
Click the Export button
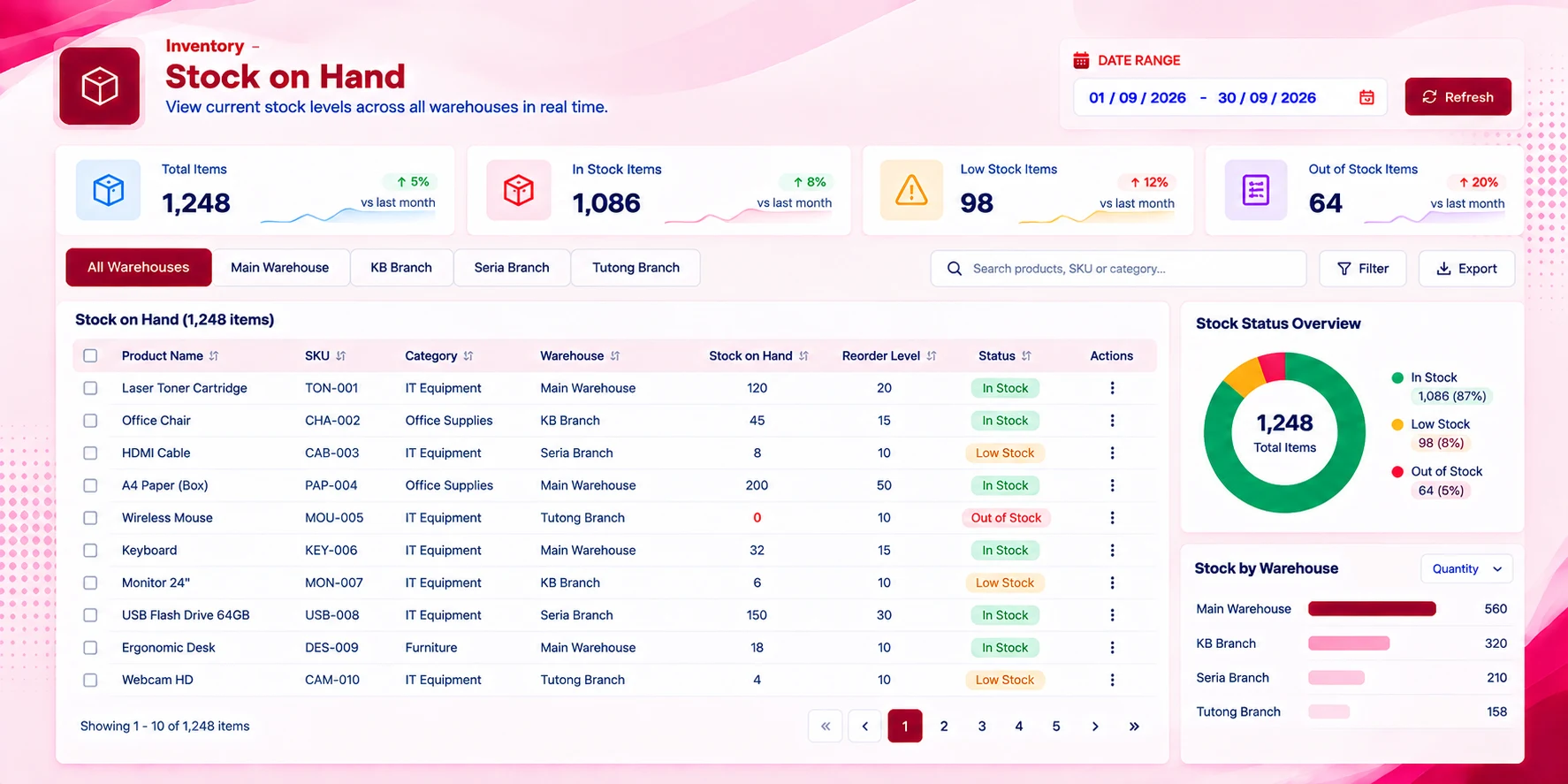1466,269
